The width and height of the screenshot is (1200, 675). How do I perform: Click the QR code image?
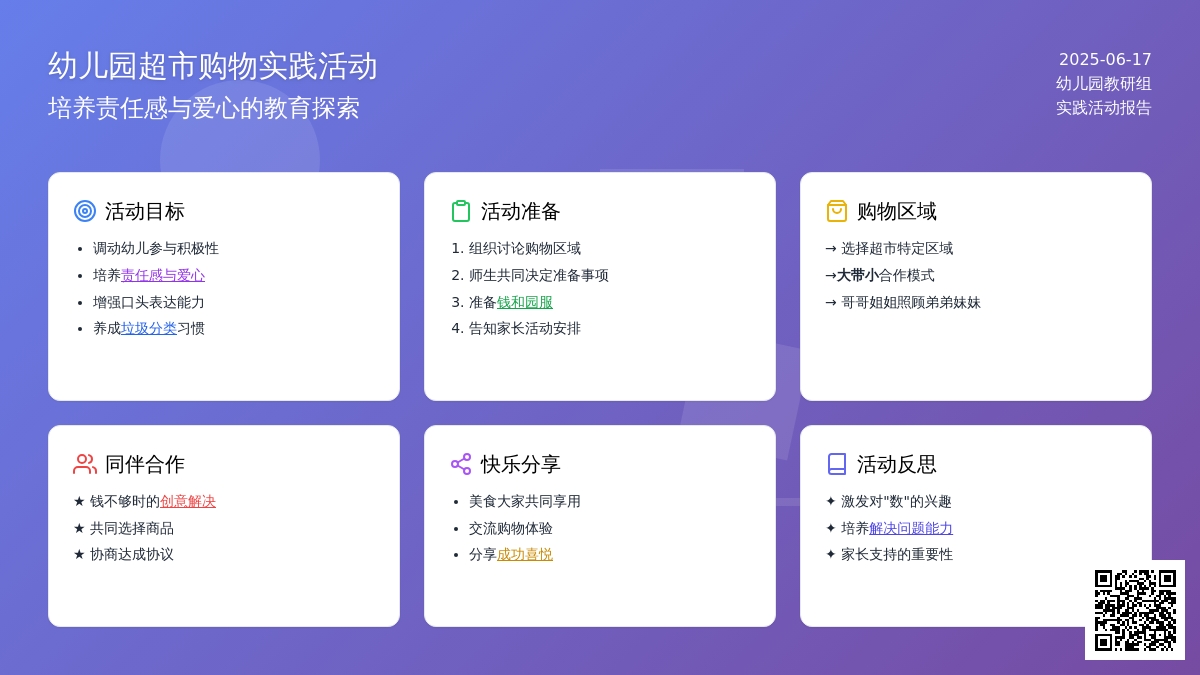click(x=1135, y=610)
